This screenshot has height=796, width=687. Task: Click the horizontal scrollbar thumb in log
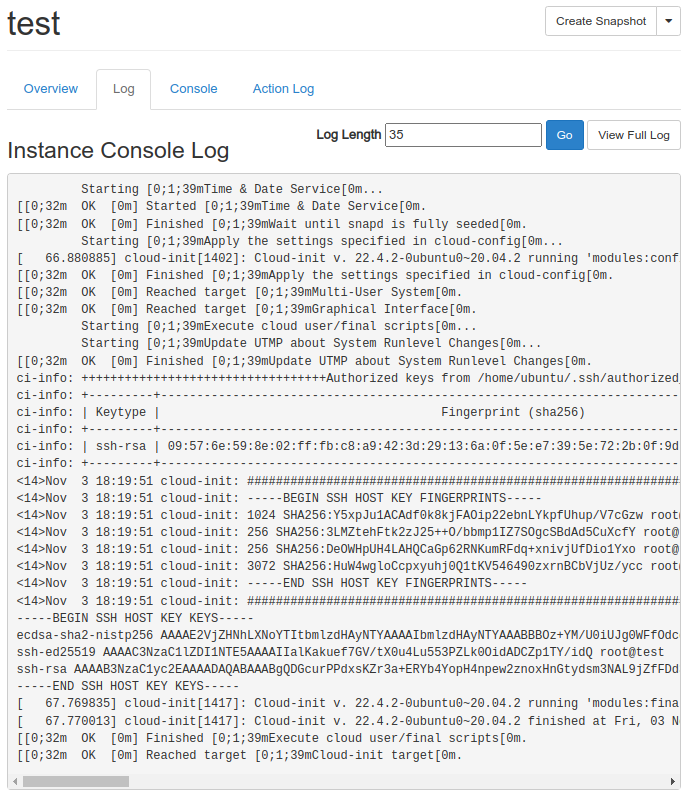click(76, 781)
